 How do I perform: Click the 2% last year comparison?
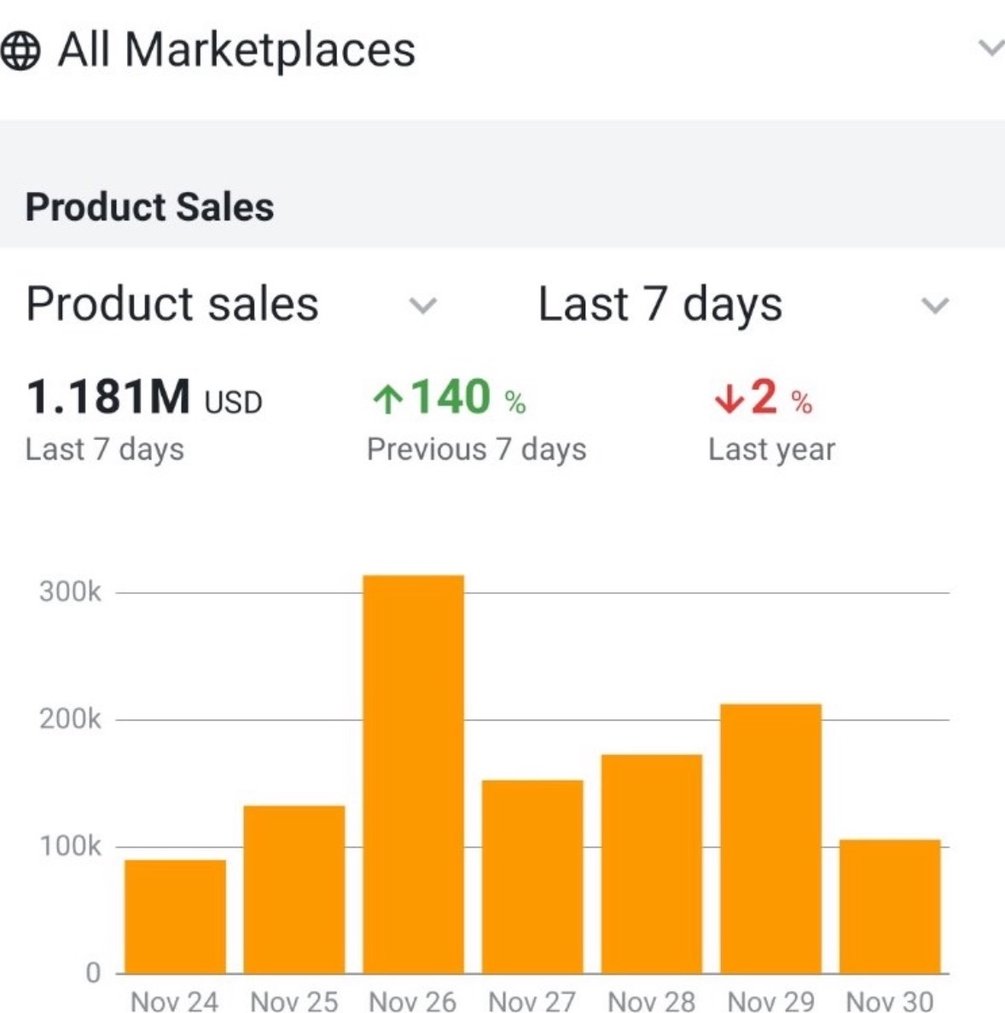(x=772, y=400)
